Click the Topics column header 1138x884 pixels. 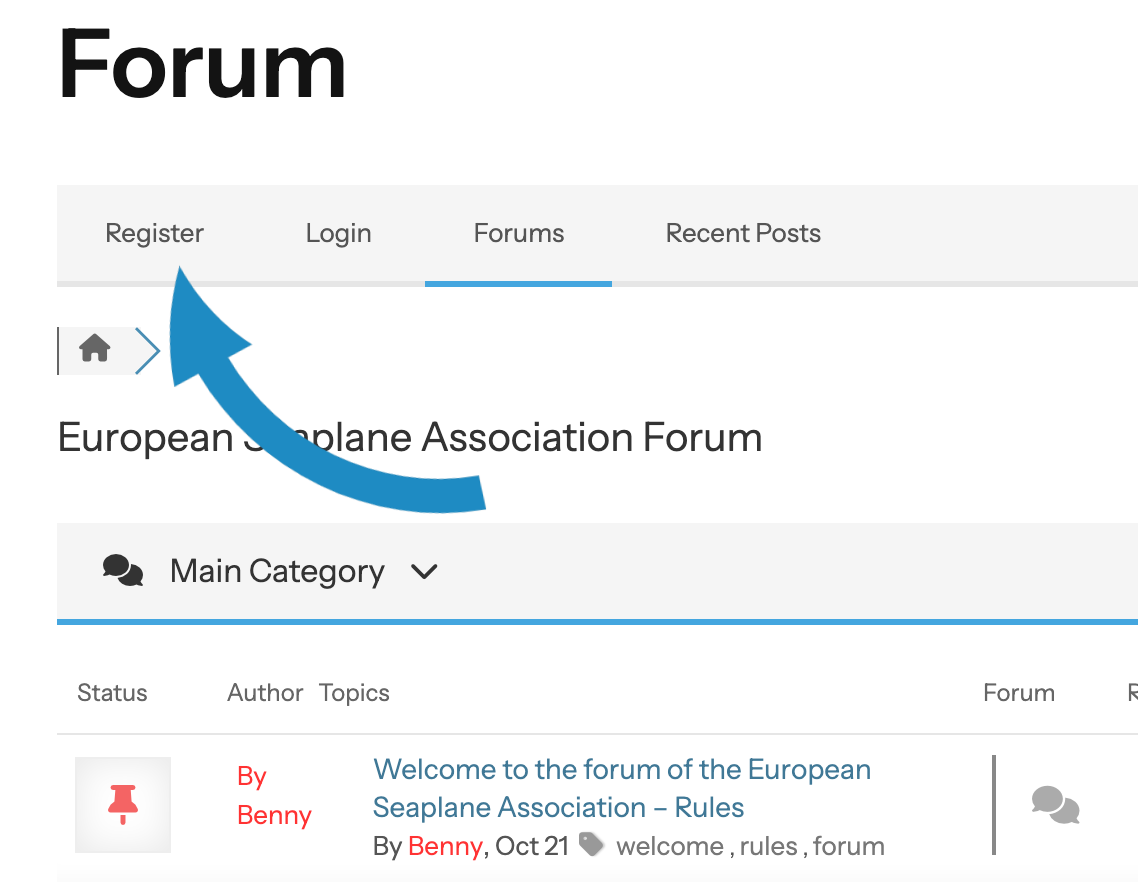(354, 693)
